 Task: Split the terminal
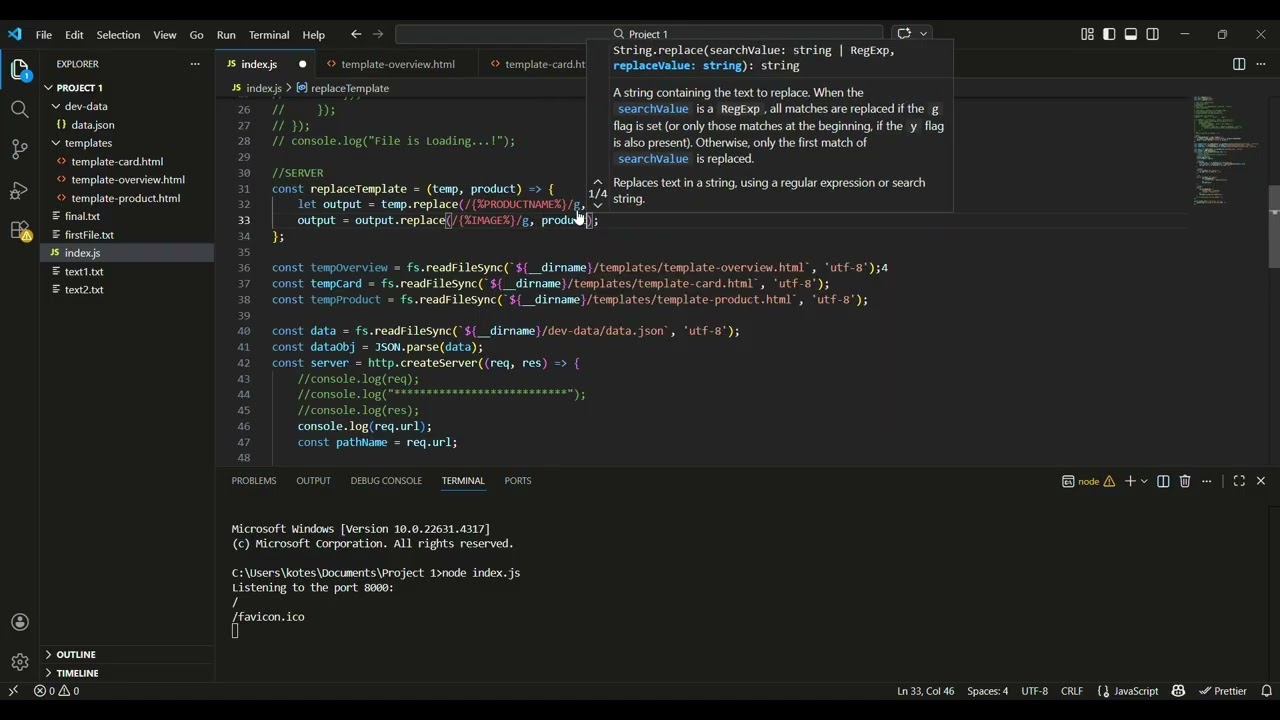[1163, 481]
